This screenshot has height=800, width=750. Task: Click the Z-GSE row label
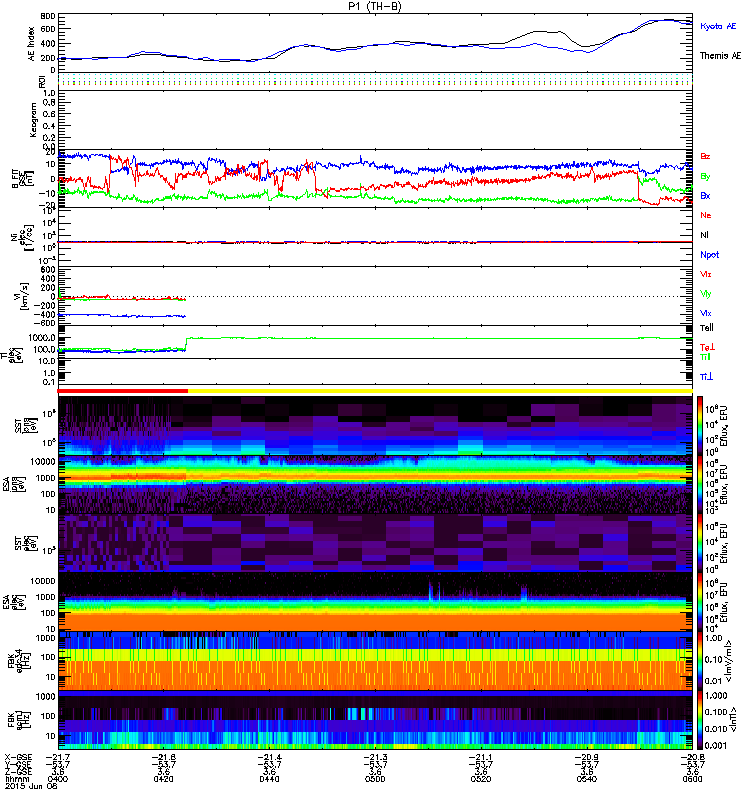[18, 771]
